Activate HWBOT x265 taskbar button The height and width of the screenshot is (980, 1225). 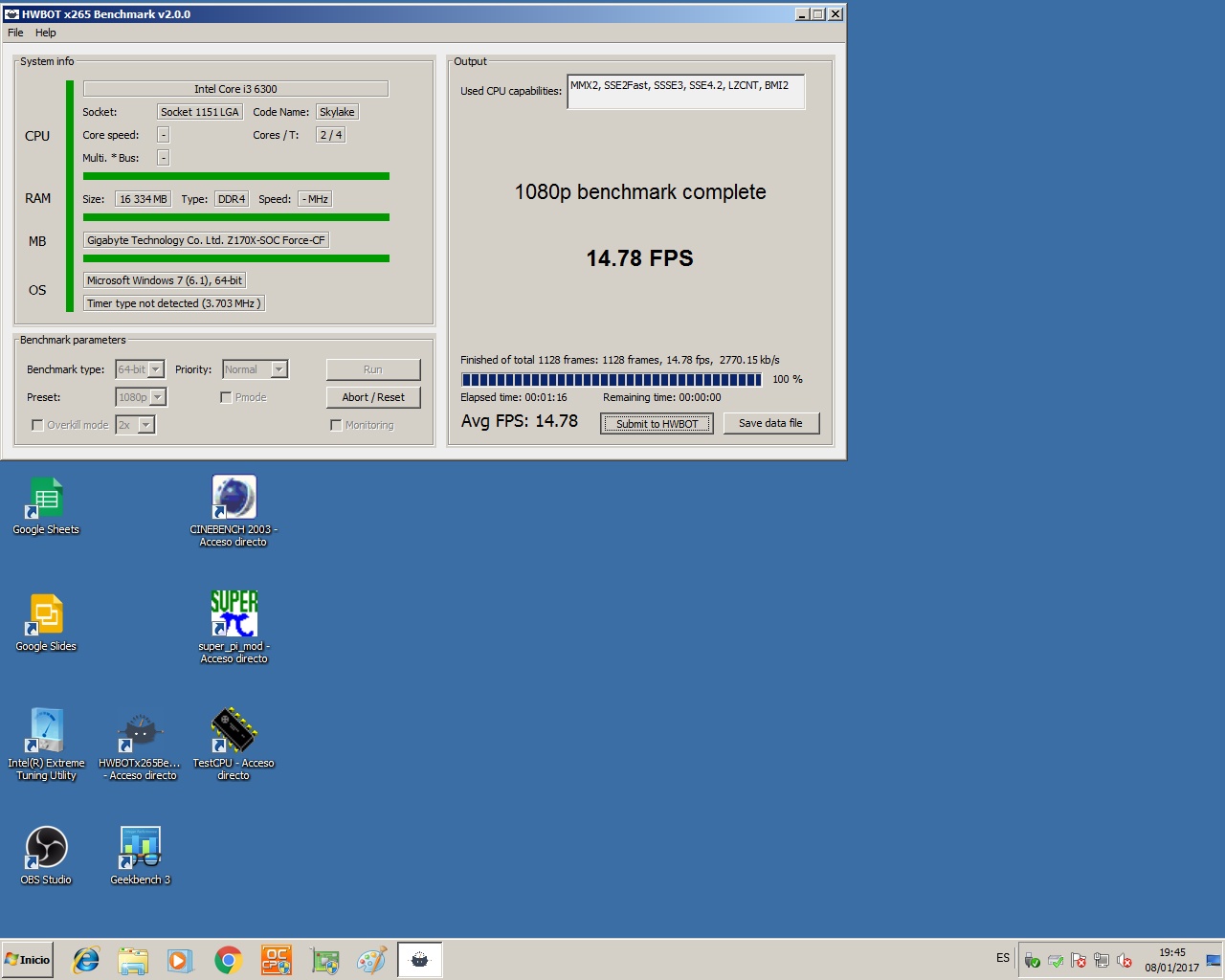click(x=420, y=960)
